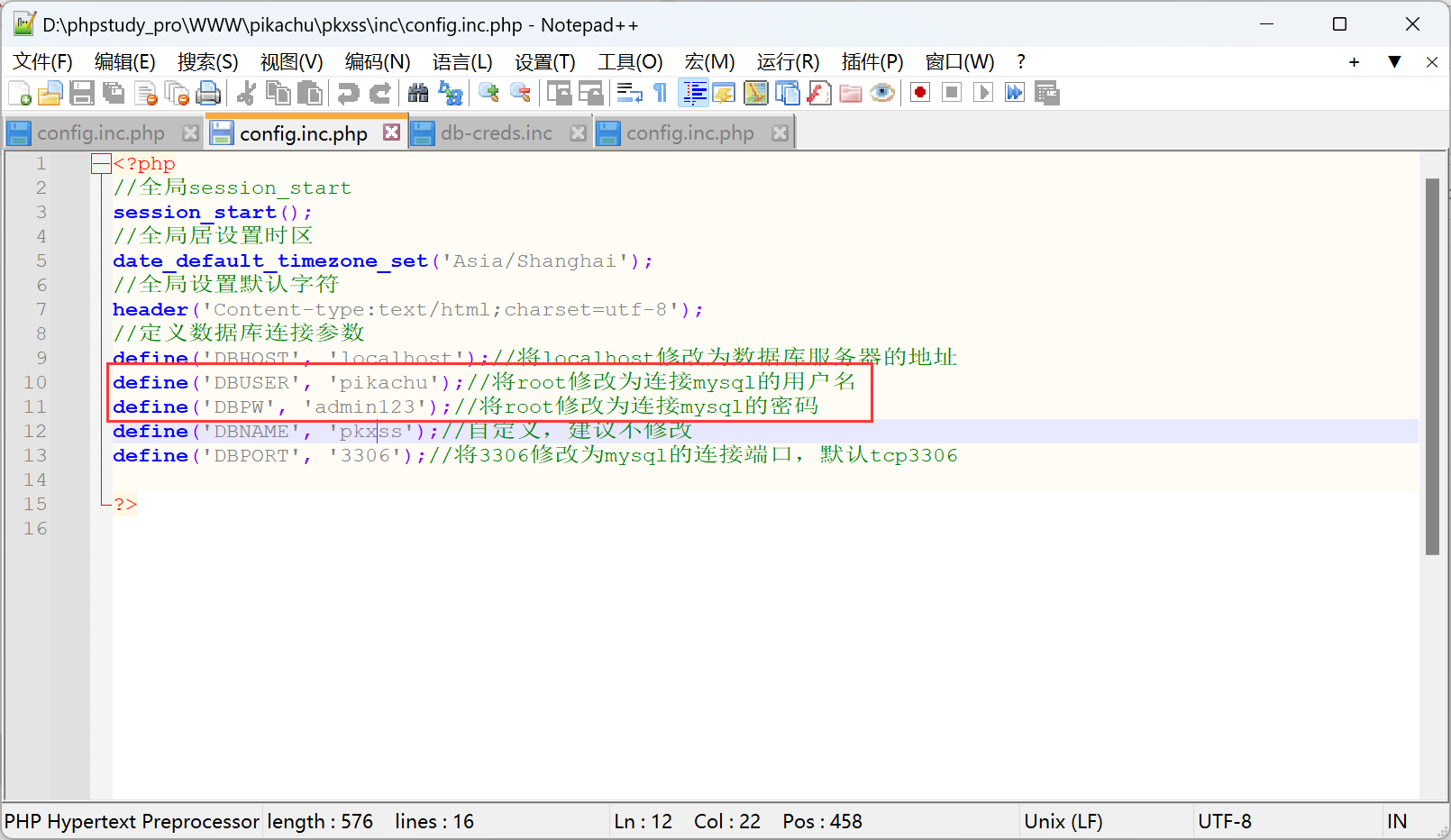This screenshot has height=840, width=1451.
Task: Open the 文件(F) menu
Action: (x=42, y=62)
